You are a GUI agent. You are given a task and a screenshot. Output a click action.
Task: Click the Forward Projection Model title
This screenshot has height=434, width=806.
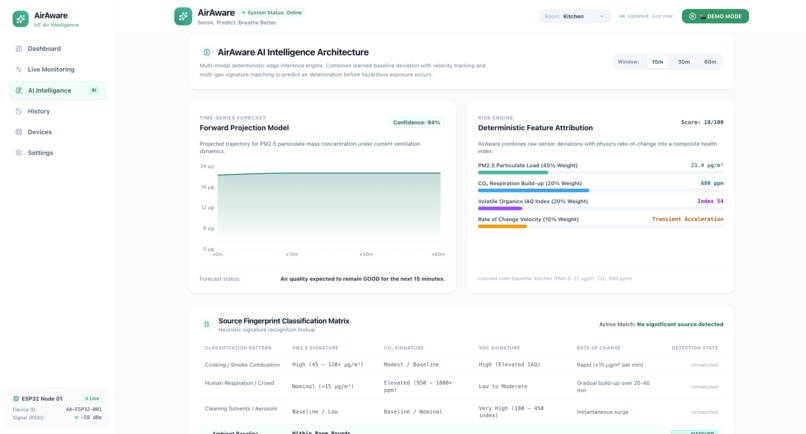pyautogui.click(x=244, y=128)
